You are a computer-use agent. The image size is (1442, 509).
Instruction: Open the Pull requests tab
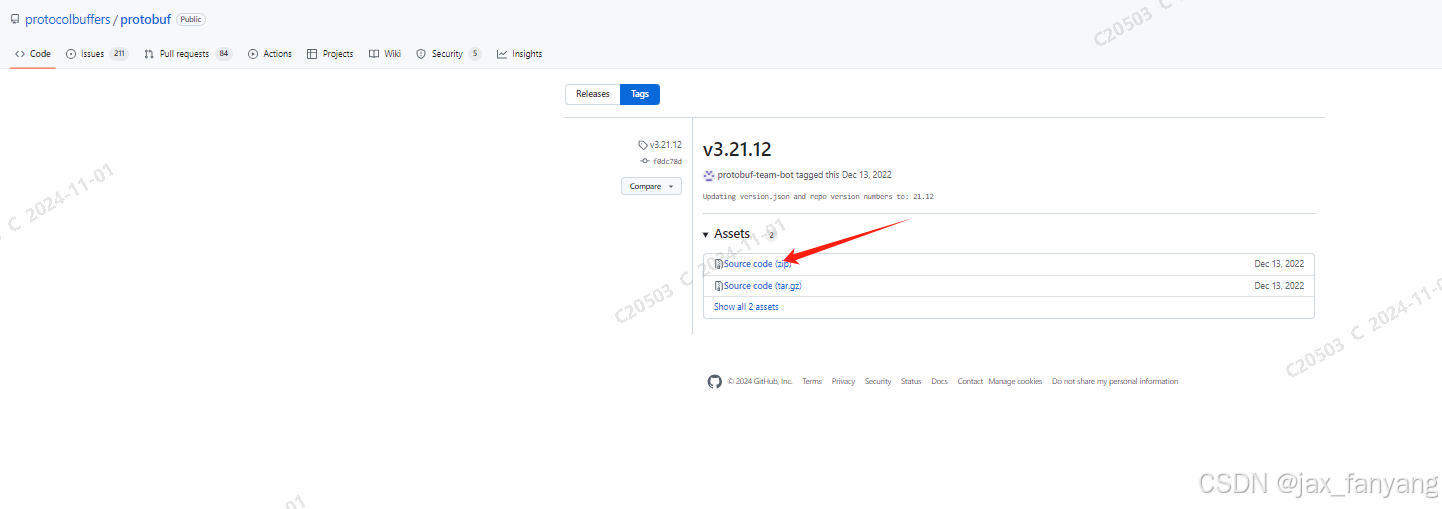point(188,54)
